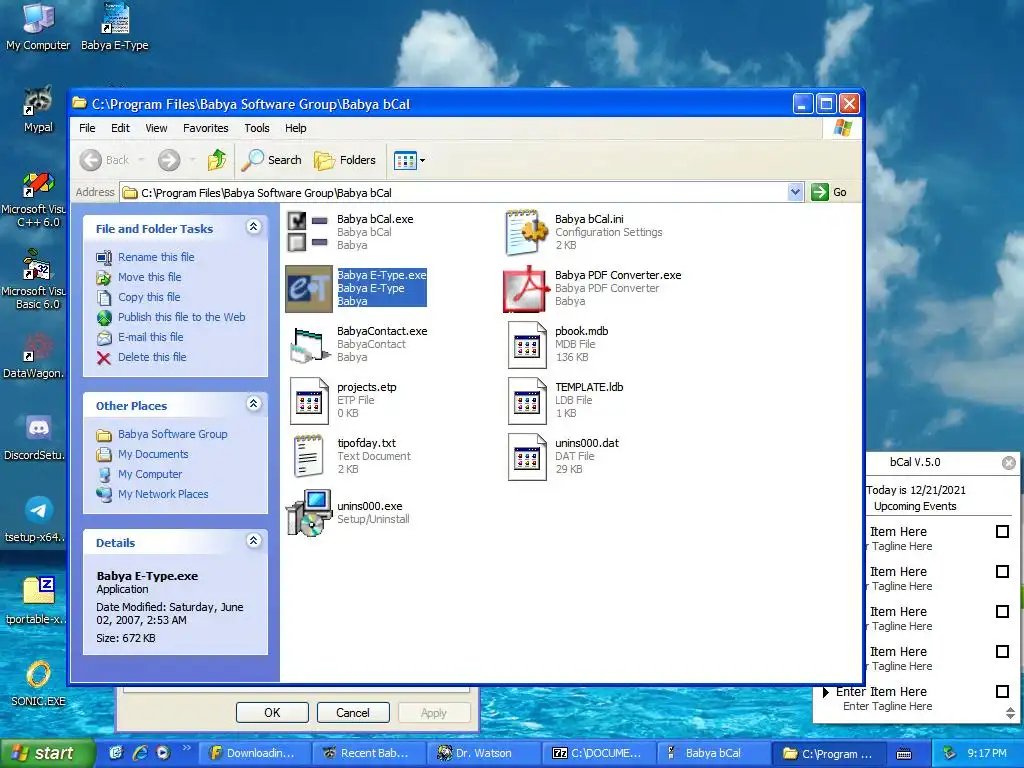Screen dimensions: 1024x768
Task: Select BabyaContact.exe icon
Action: click(309, 344)
